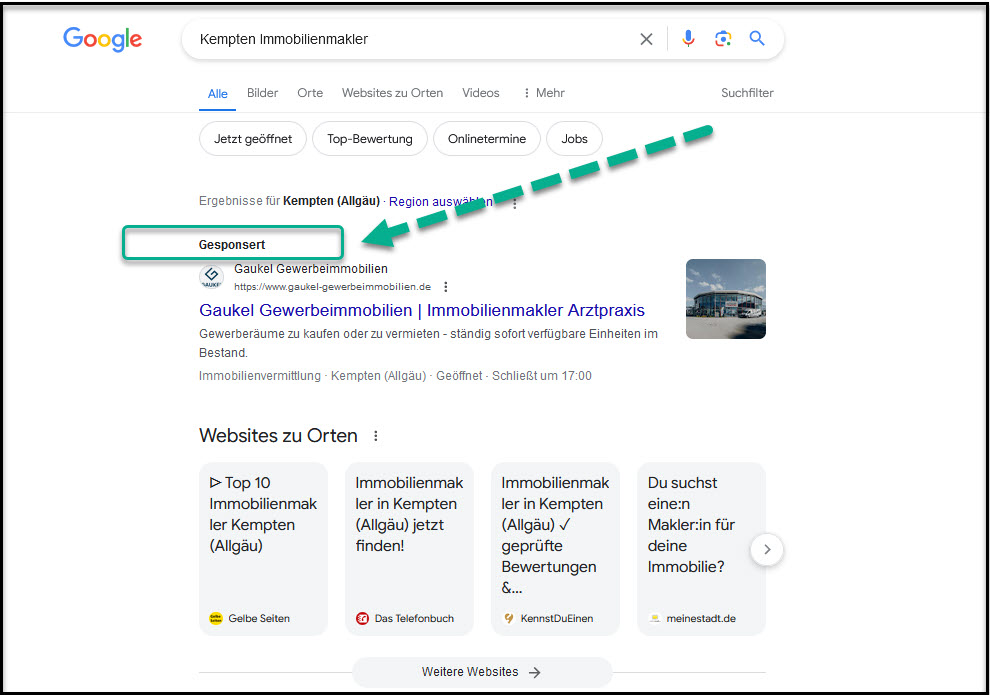This screenshot has height=695, width=990.
Task: Apply the Top-Bewertung filter chip
Action: point(370,139)
